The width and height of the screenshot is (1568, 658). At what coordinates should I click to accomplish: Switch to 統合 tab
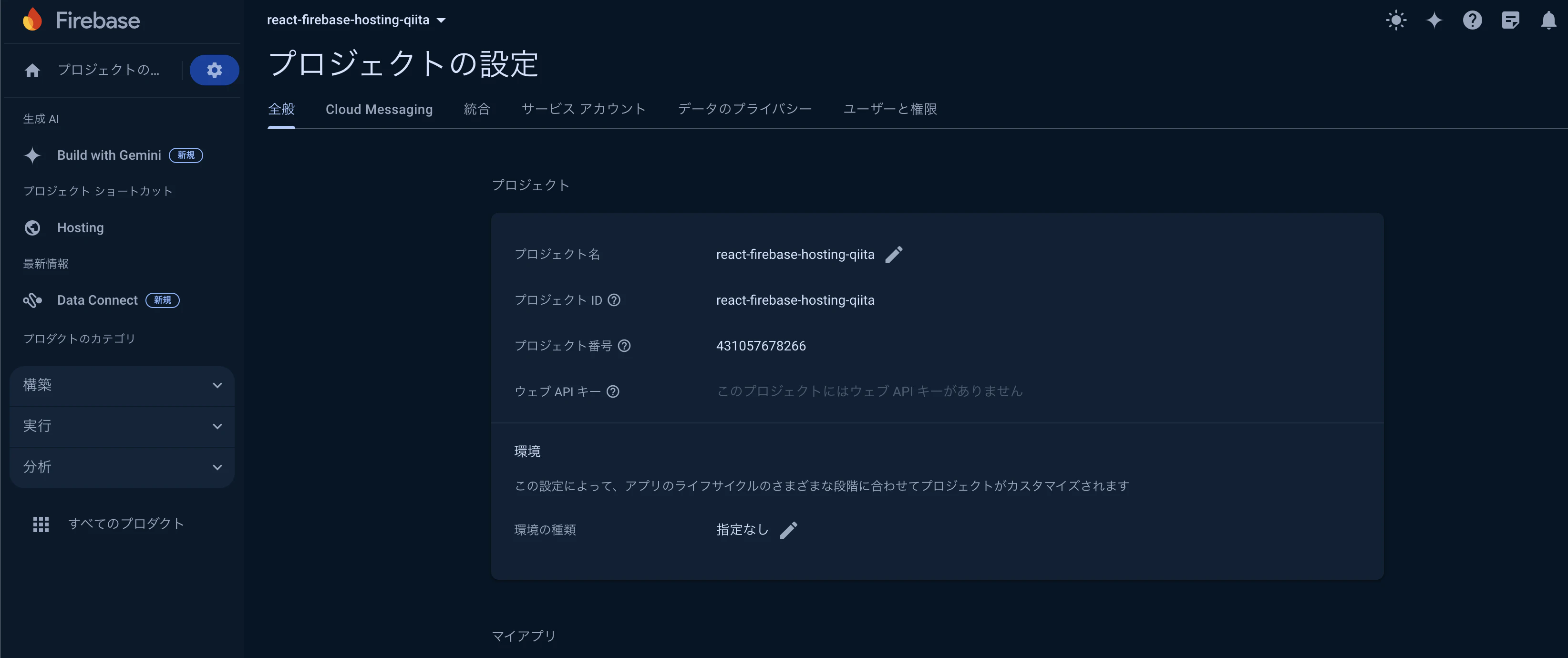pos(476,109)
